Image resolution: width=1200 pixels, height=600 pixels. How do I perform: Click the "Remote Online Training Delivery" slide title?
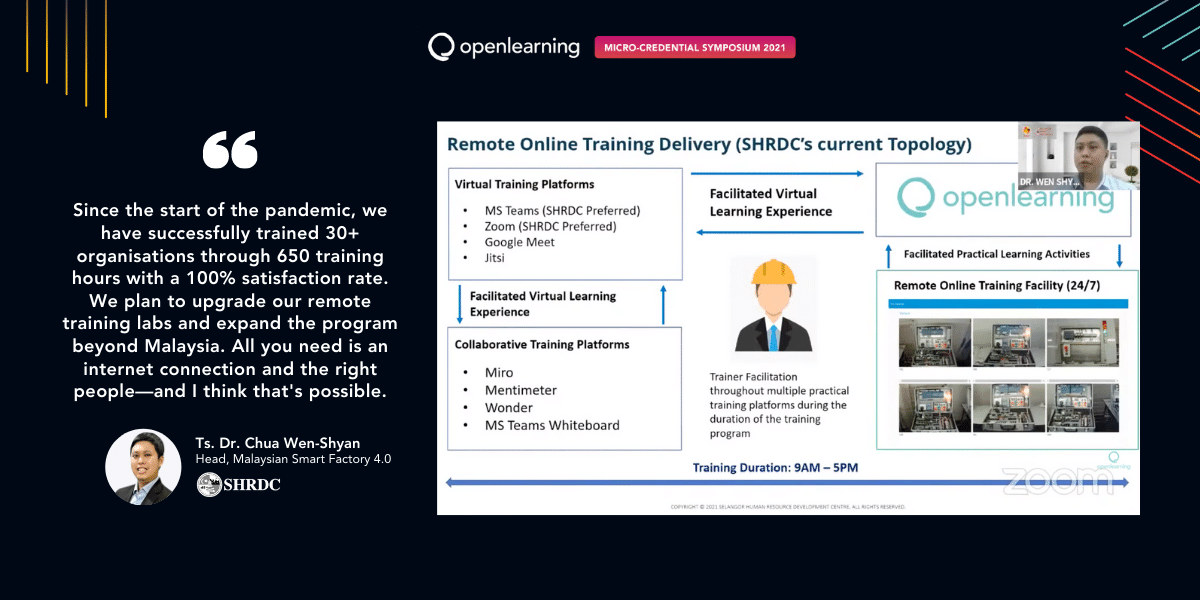(x=708, y=144)
